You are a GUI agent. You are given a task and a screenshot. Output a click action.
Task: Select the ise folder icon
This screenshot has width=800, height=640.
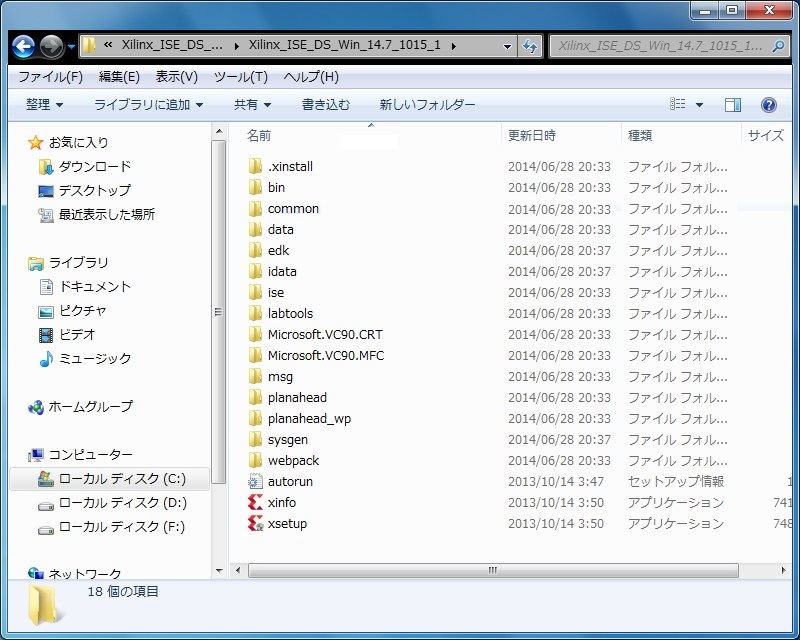255,292
